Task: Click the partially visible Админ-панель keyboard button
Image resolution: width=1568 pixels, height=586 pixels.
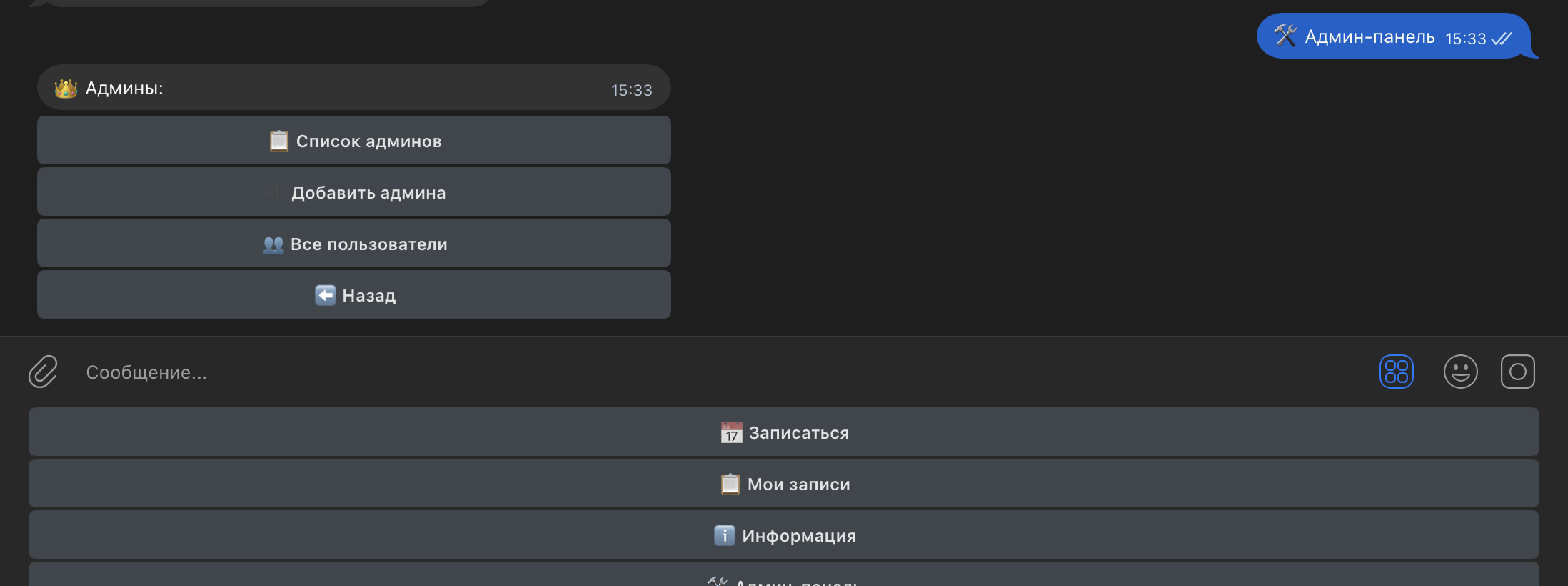Action: [783, 577]
